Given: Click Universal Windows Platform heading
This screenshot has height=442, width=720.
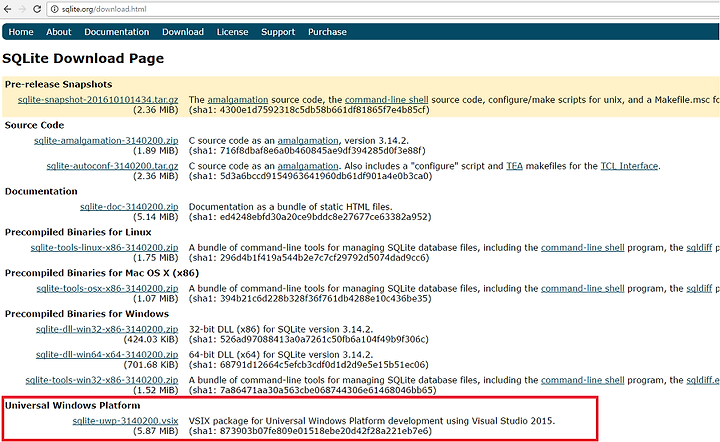Looking at the screenshot, I should [x=73, y=406].
